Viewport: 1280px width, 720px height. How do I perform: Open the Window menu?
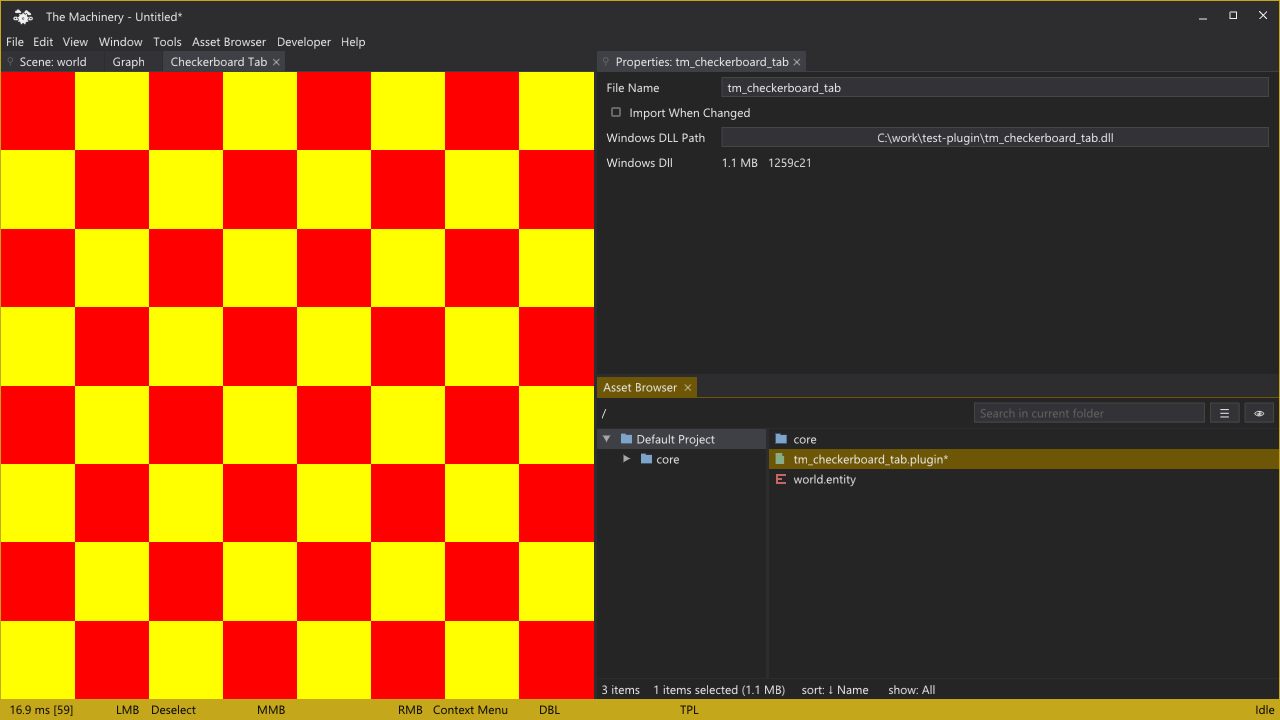coord(120,42)
